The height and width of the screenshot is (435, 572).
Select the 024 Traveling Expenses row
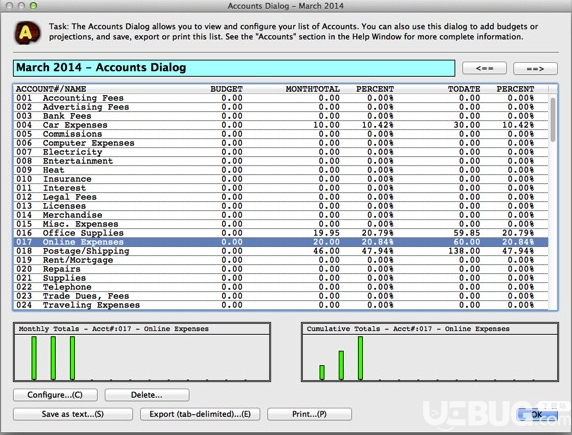pyautogui.click(x=281, y=305)
